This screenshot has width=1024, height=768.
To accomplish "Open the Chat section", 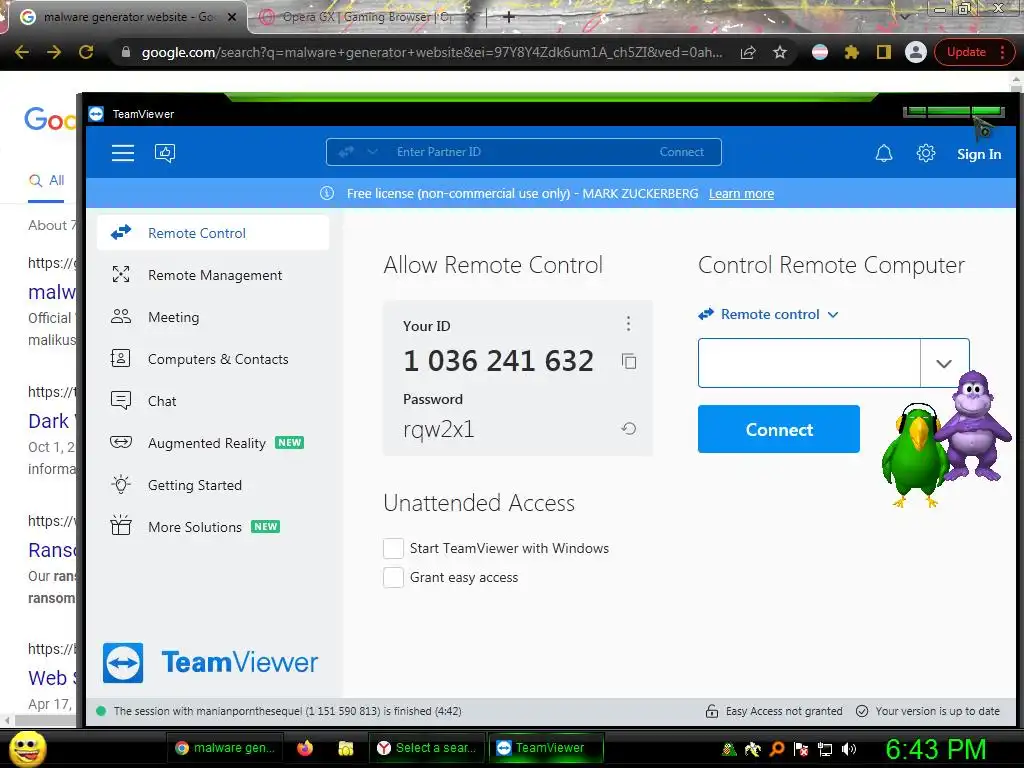I will pyautogui.click(x=213, y=401).
